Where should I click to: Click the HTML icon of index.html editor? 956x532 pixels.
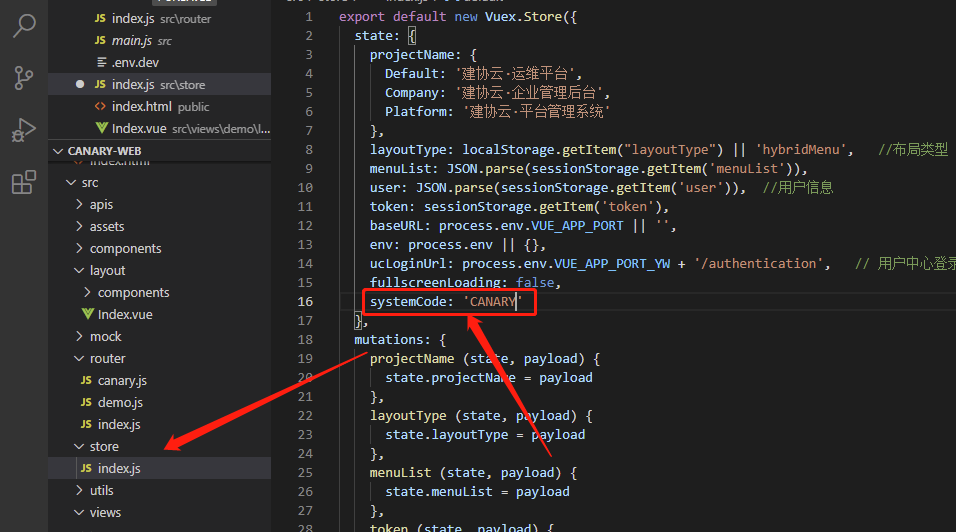point(100,107)
